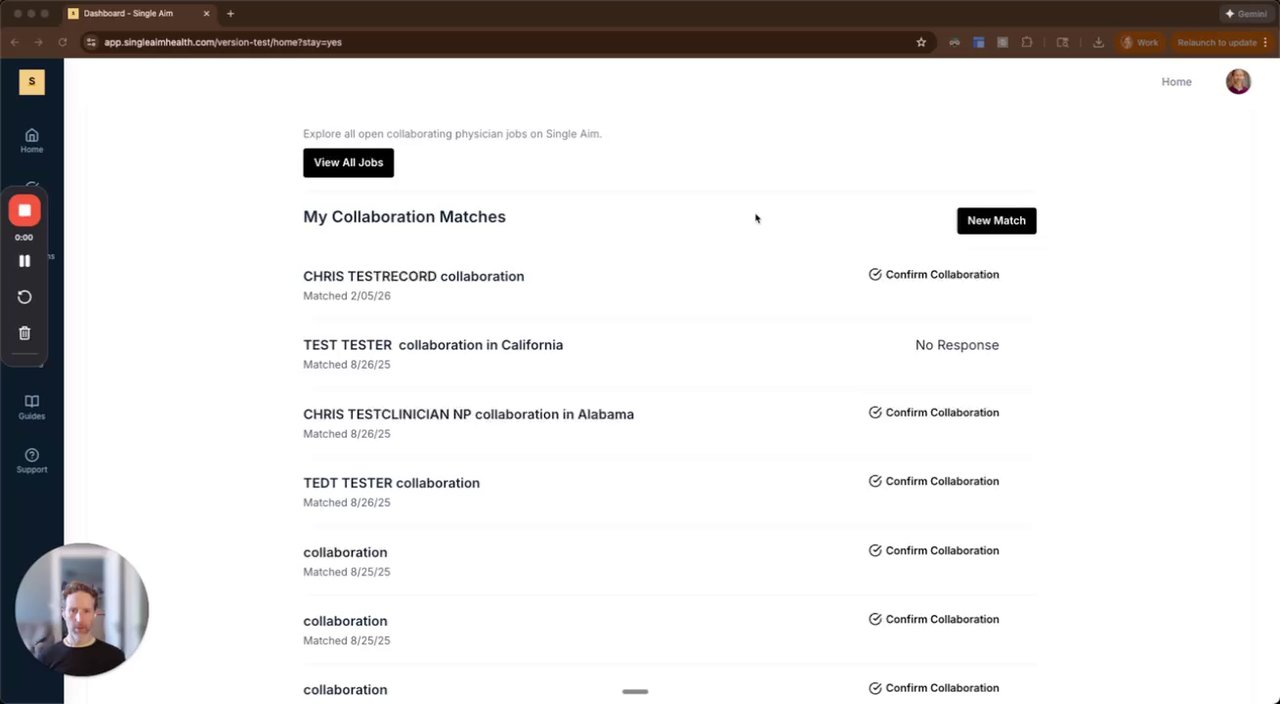
Task: Create a New Match
Action: [x=996, y=221]
